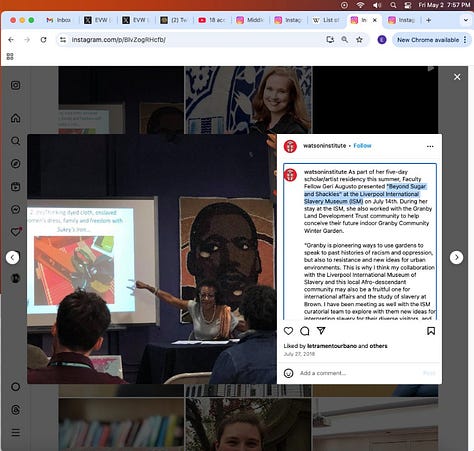474x451 pixels.
Task: Click the July 27, 2018 post date
Action: 299,354
